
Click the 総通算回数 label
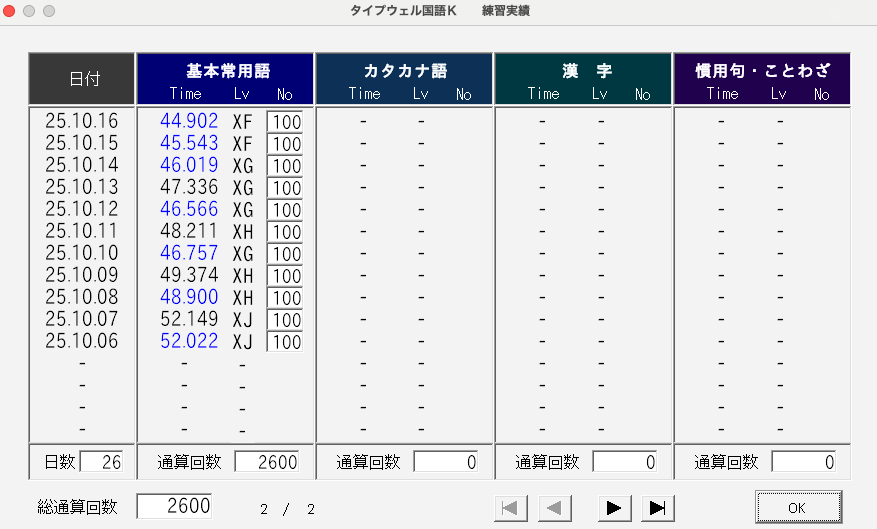(77, 507)
